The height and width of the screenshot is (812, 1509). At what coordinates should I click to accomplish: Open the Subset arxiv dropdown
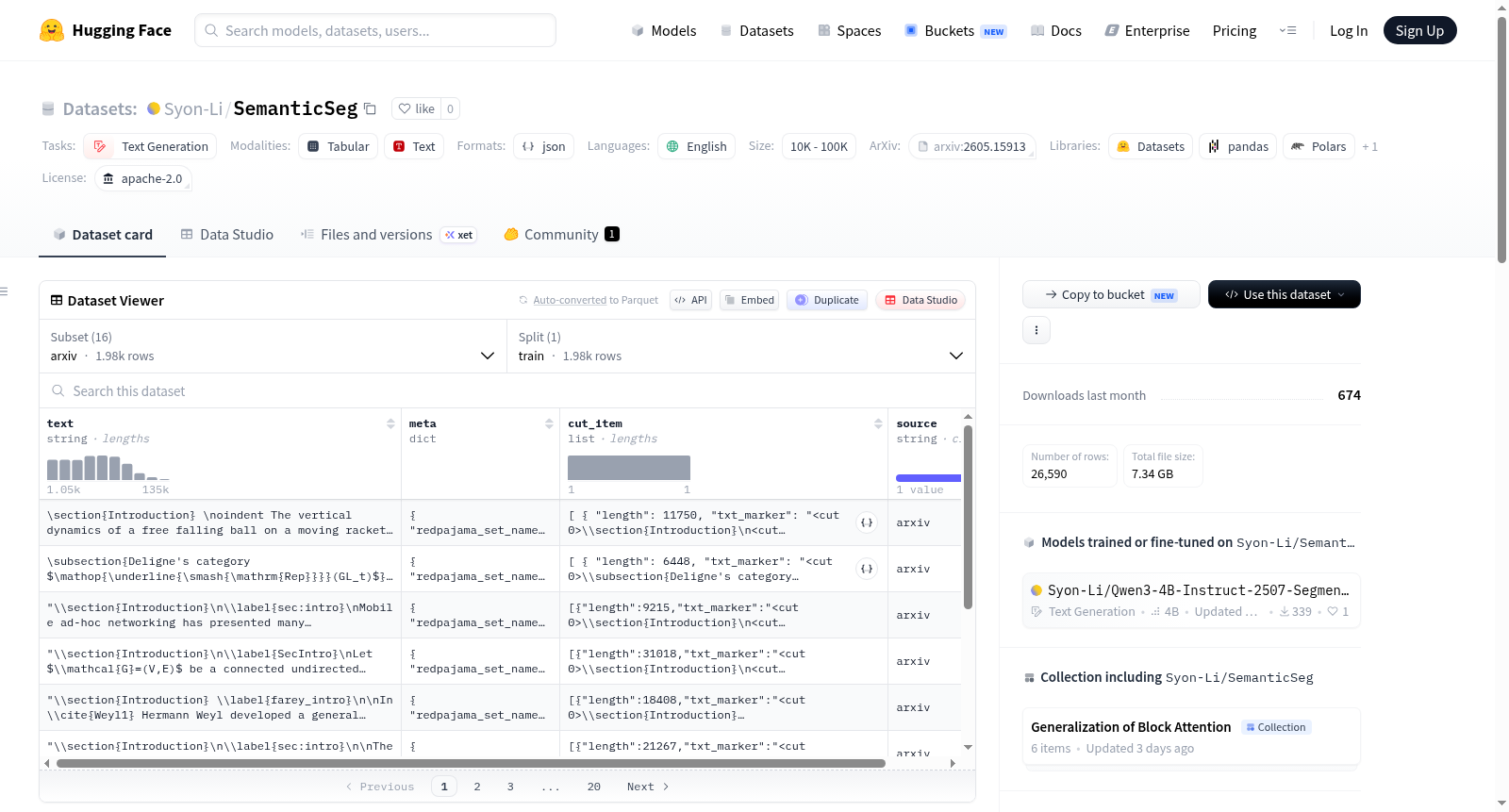pos(273,346)
